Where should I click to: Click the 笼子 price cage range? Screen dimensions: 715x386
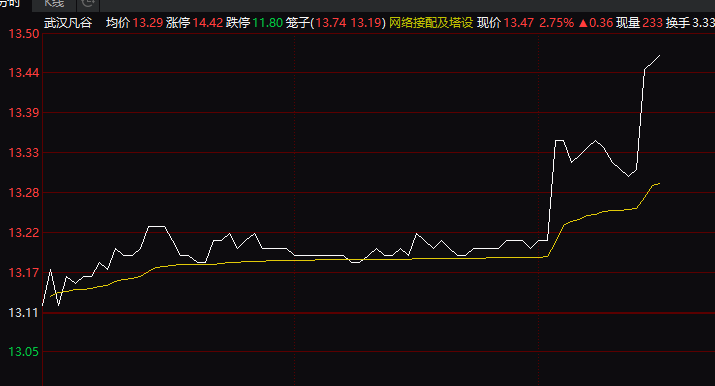pyautogui.click(x=336, y=23)
